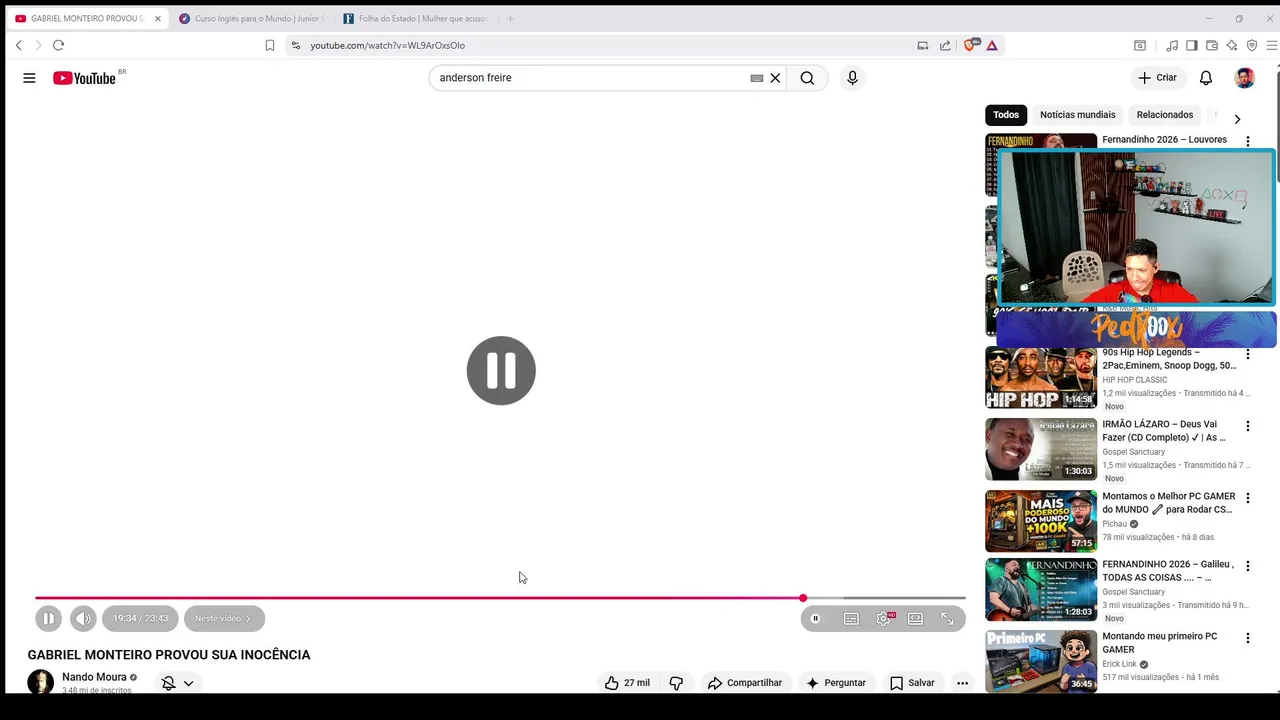
Task: Open the notifications bell
Action: 1206,78
